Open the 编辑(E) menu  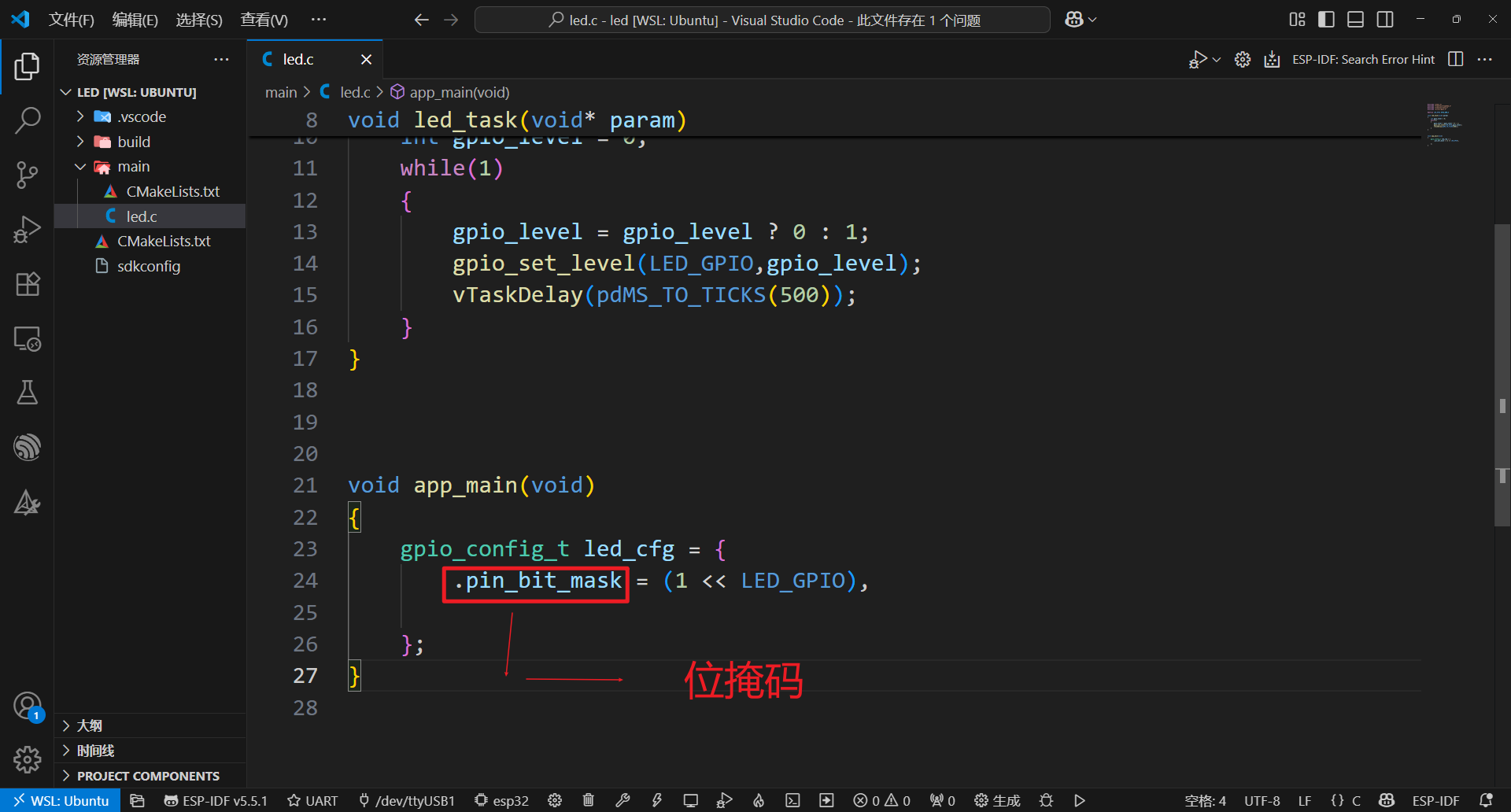[135, 20]
